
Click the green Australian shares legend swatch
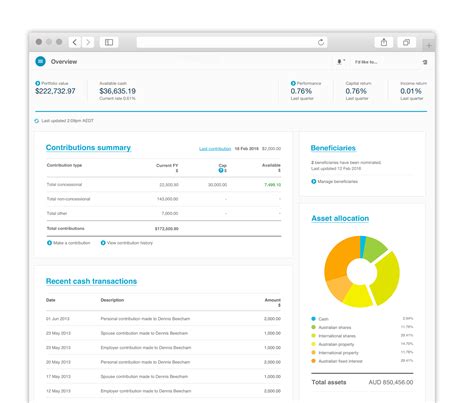pyautogui.click(x=313, y=327)
